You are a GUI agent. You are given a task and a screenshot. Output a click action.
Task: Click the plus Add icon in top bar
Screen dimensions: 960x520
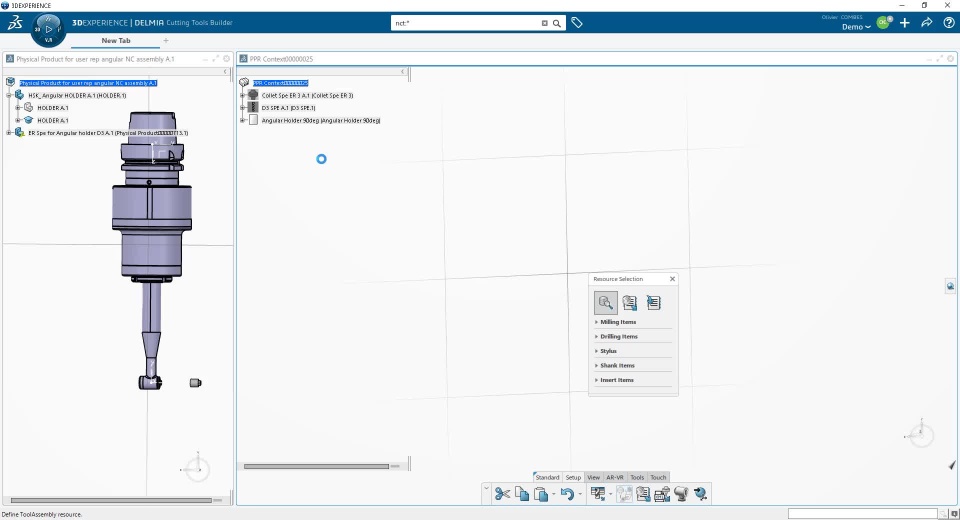[905, 23]
